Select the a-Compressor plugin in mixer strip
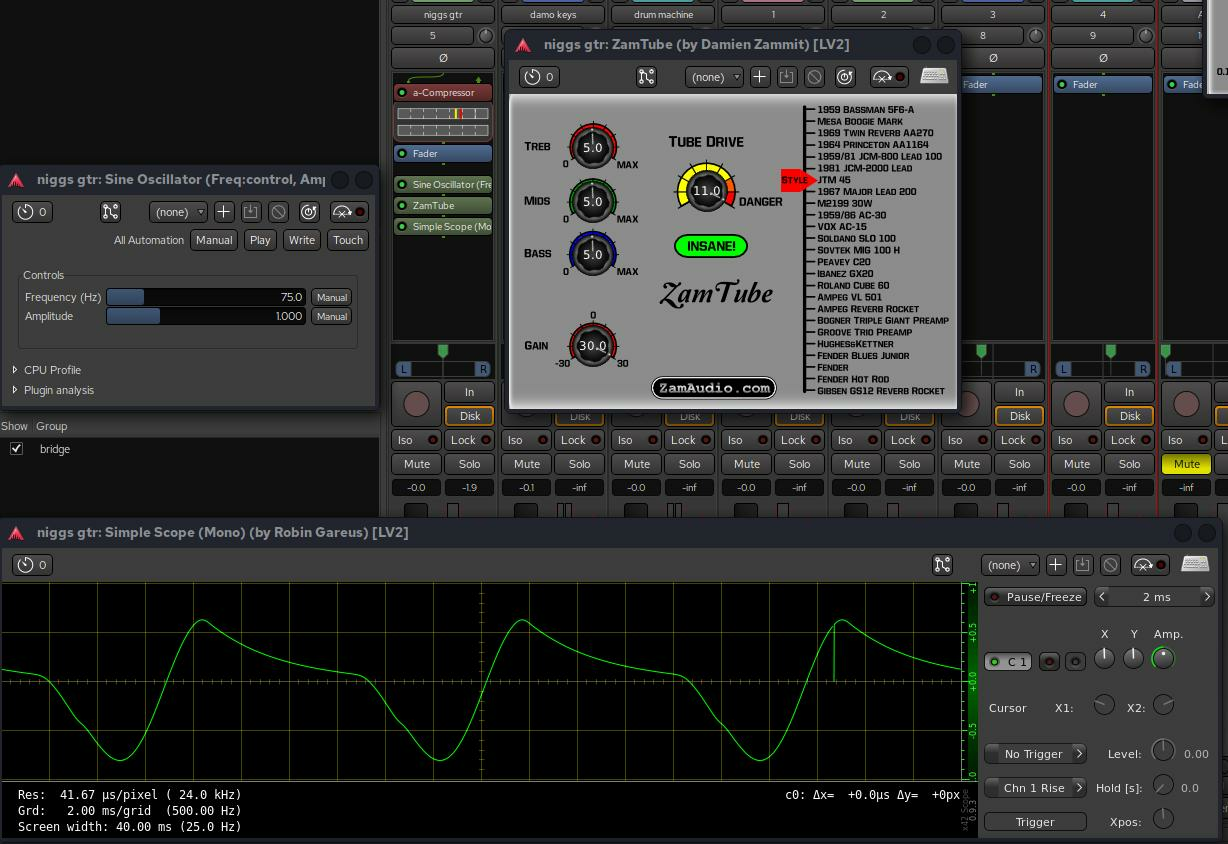Image resolution: width=1228 pixels, height=844 pixels. click(442, 93)
